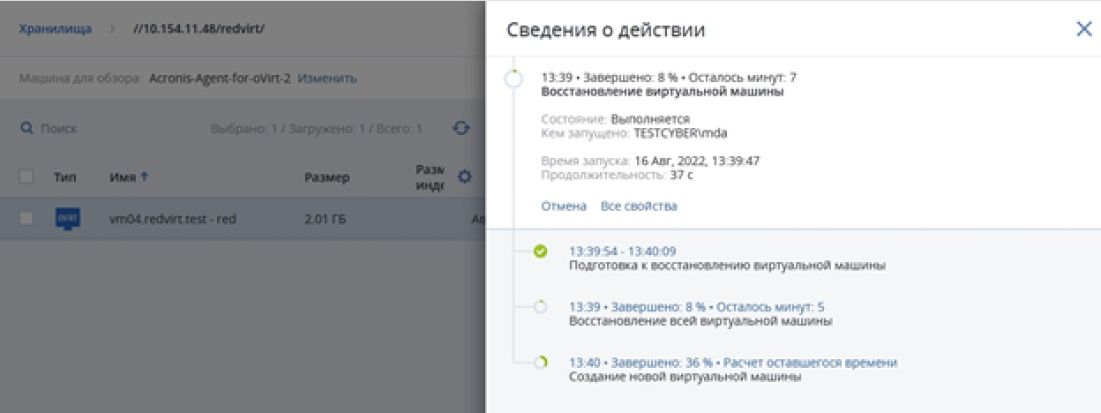This screenshot has width=1101, height=413.
Task: Click progress circle next to Восстановление всей виртуальной машины
Action: [540, 308]
